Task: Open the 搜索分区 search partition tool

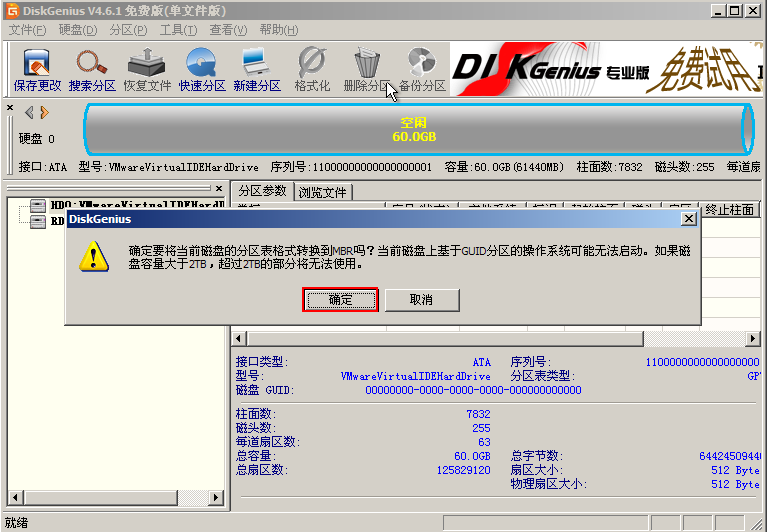Action: 92,69
